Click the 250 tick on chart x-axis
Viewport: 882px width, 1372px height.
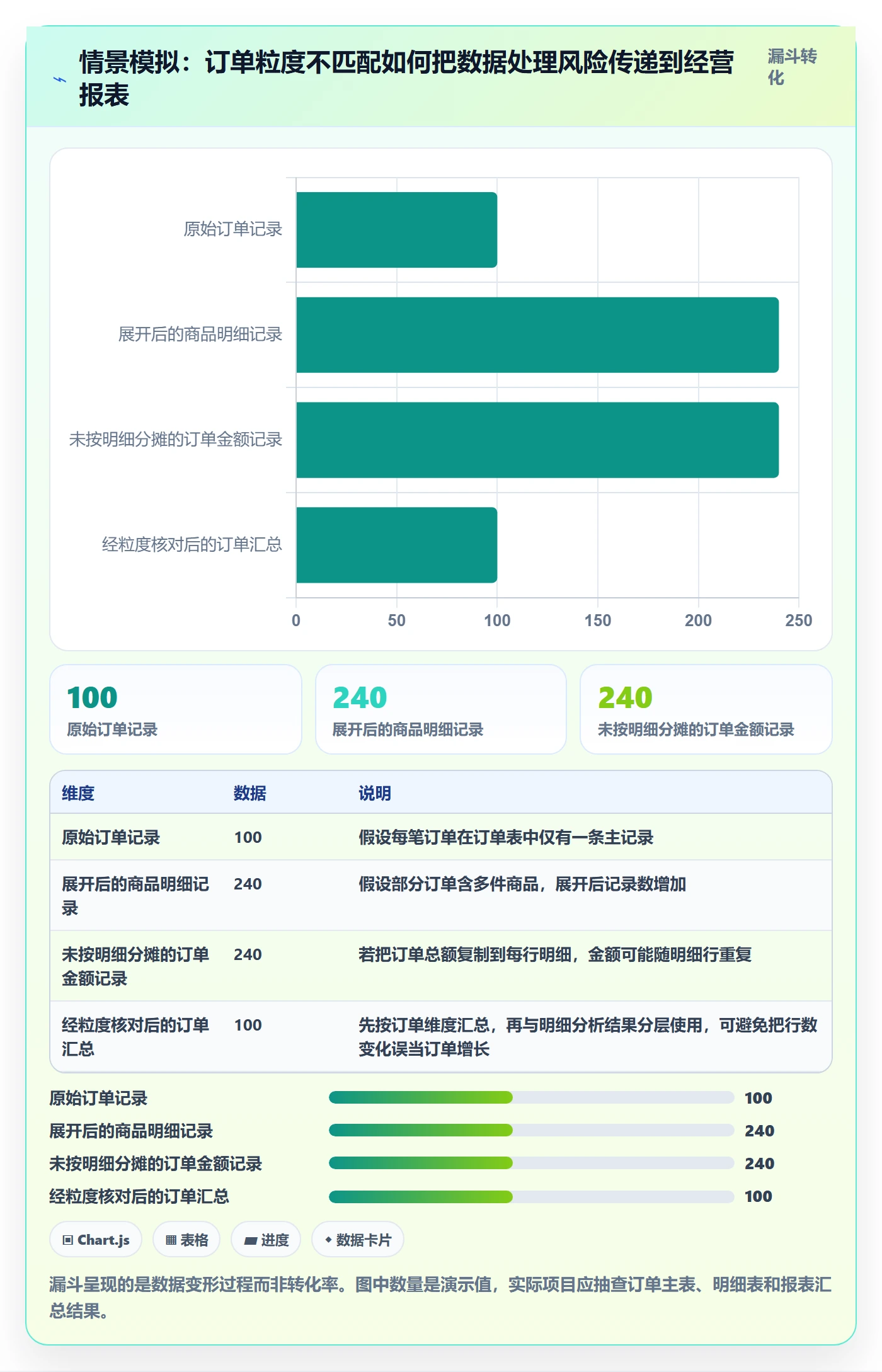click(798, 620)
